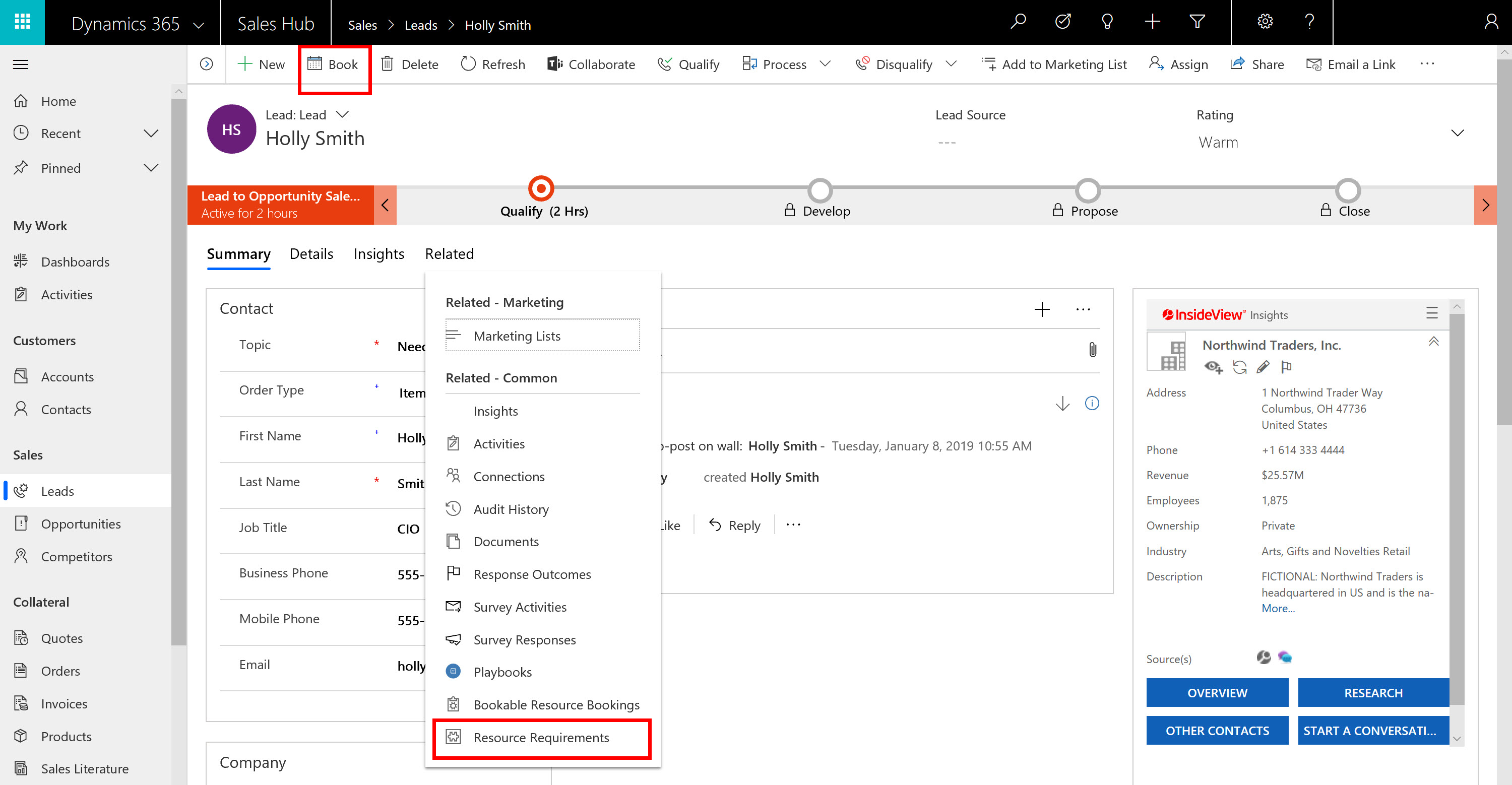Click the lightbulb assistant icon

[x=1108, y=22]
